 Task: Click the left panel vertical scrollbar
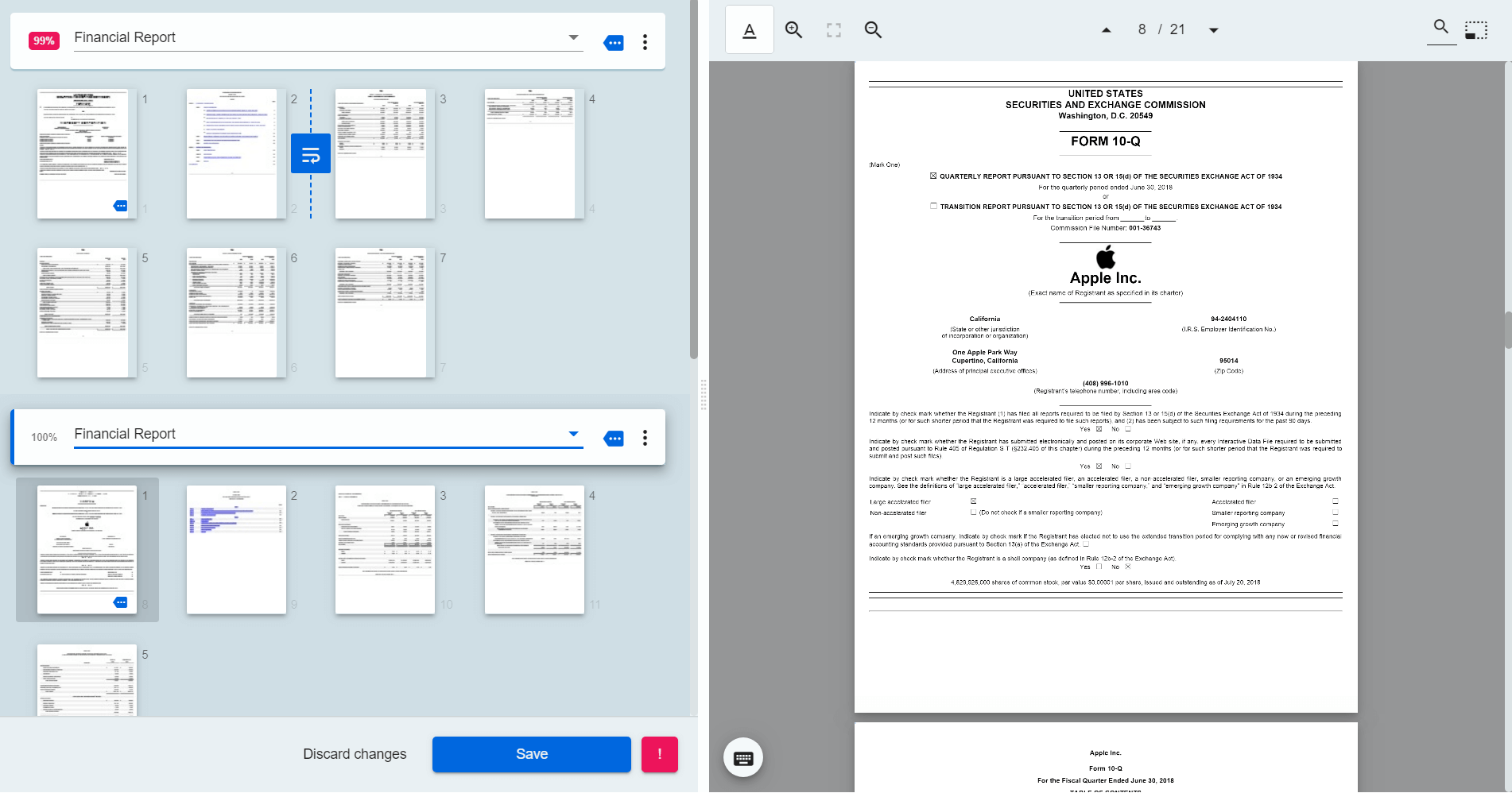coord(693,179)
